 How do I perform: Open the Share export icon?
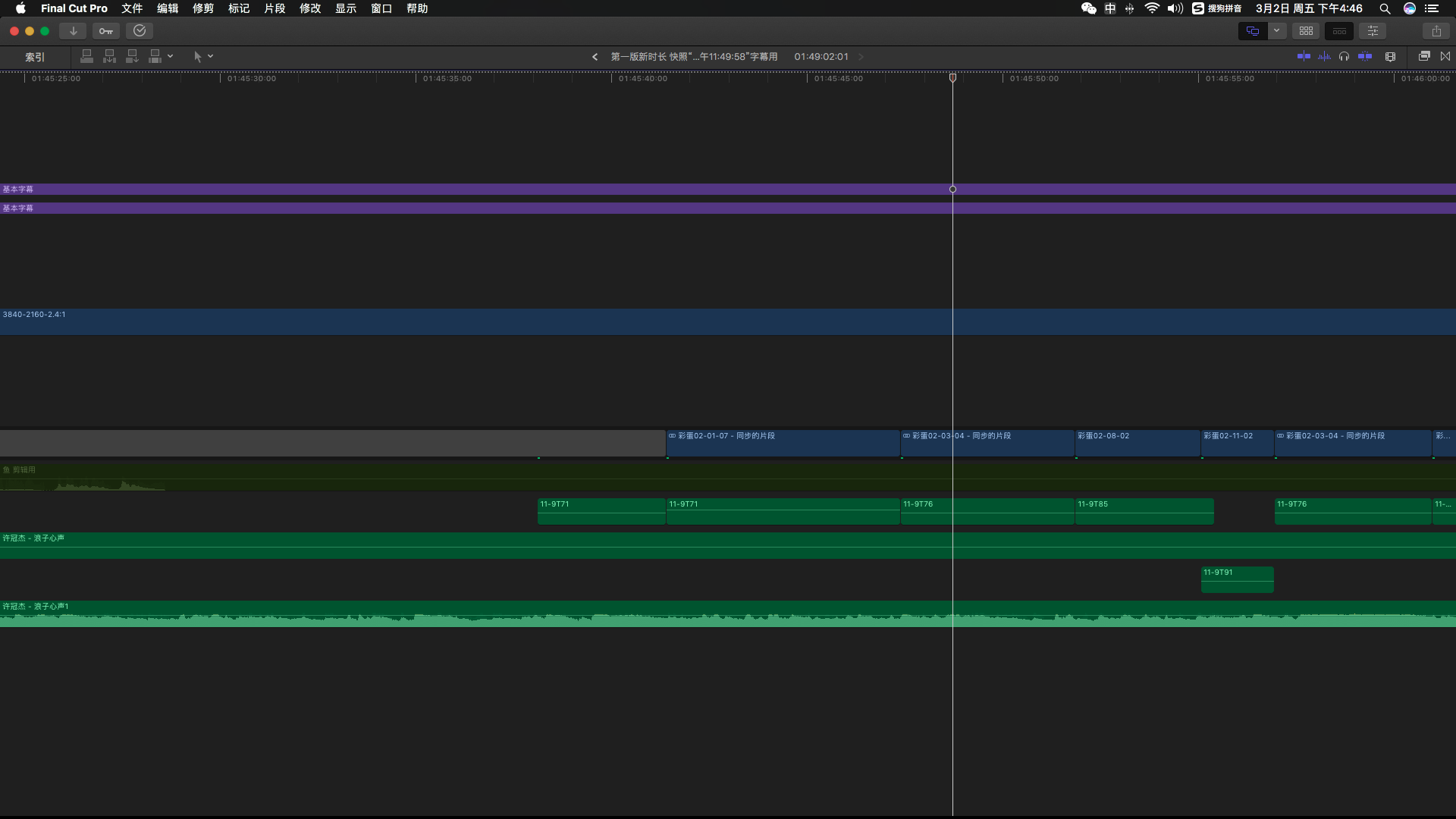pyautogui.click(x=1436, y=31)
